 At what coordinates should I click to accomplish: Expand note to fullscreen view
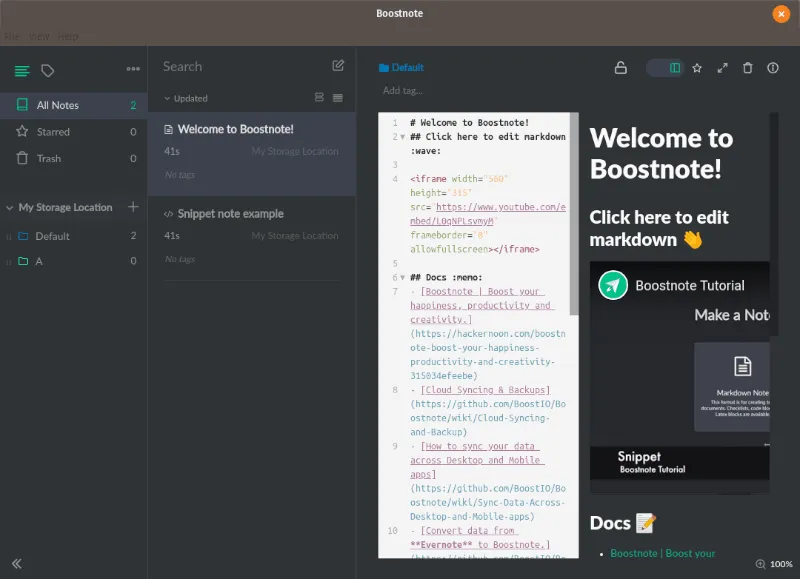[x=723, y=68]
